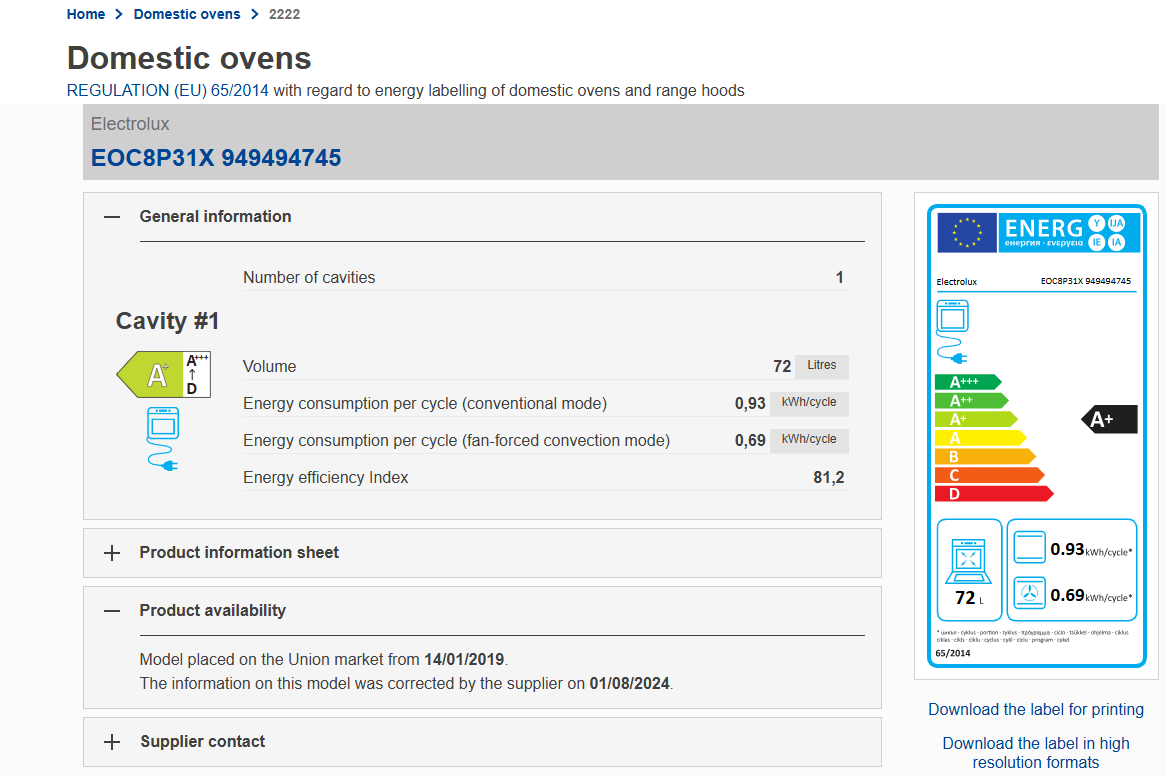Viewport: 1166px width, 776px height.
Task: Click the oven plug icon at label top
Action: click(952, 330)
